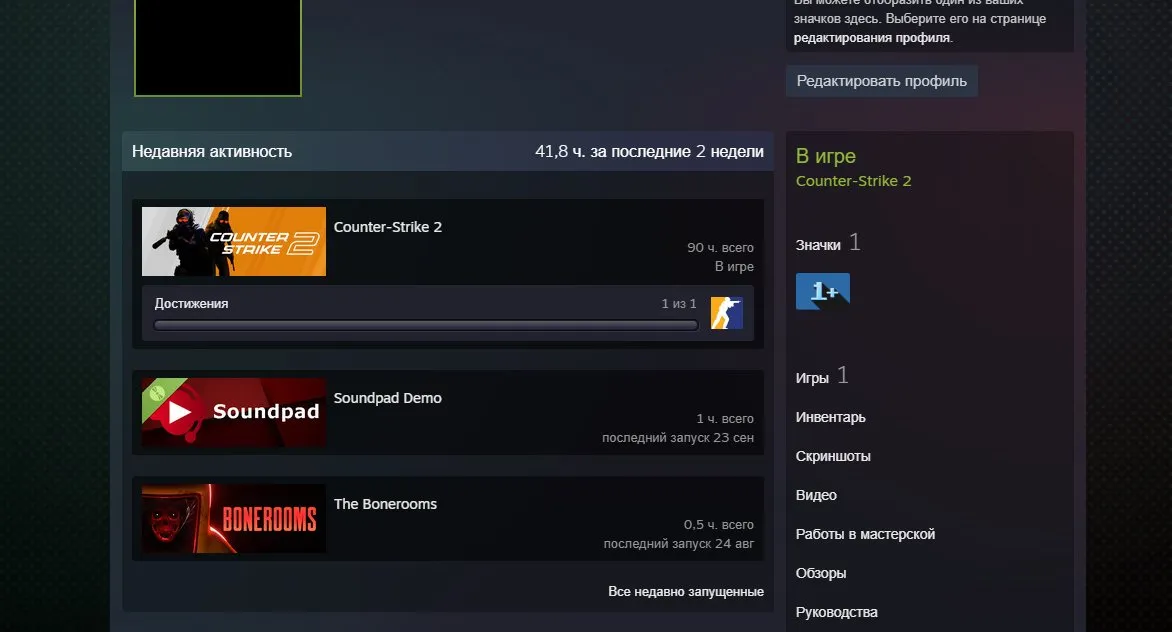Click the profile avatar picture
The width and height of the screenshot is (1172, 632).
[x=218, y=47]
